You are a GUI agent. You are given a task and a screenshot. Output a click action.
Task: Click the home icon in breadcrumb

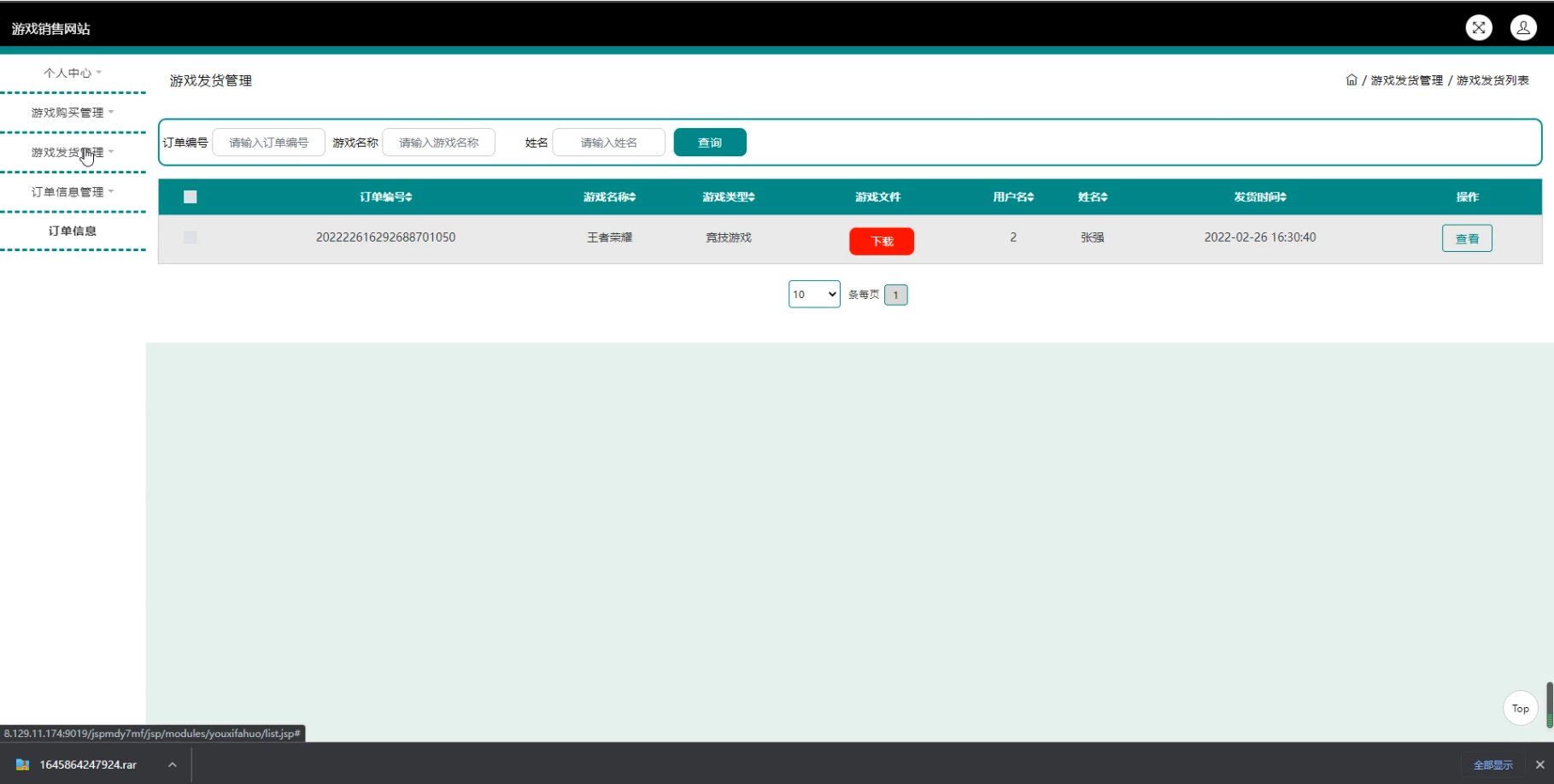[x=1351, y=80]
